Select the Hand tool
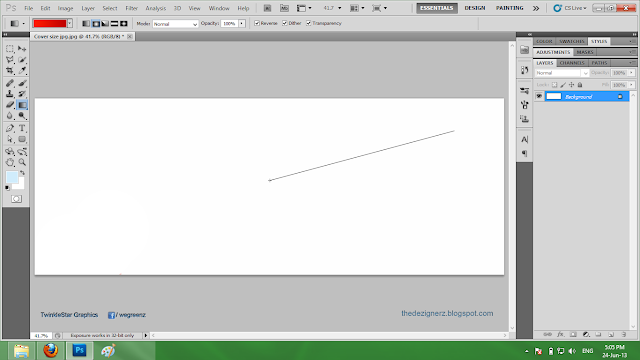Viewport: 640px width, 360px height. (10, 162)
